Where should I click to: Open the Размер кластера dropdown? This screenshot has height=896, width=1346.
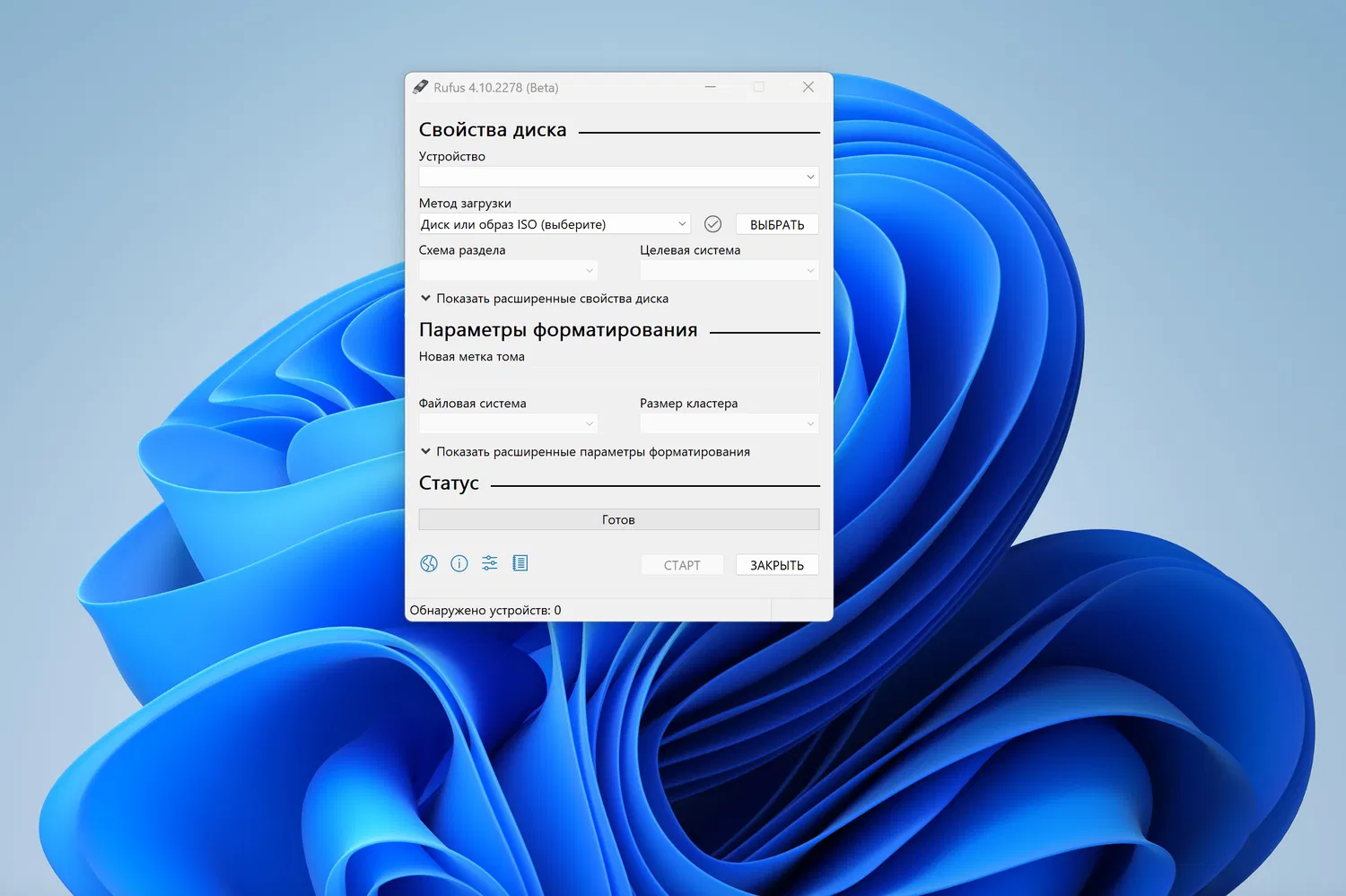[x=729, y=423]
